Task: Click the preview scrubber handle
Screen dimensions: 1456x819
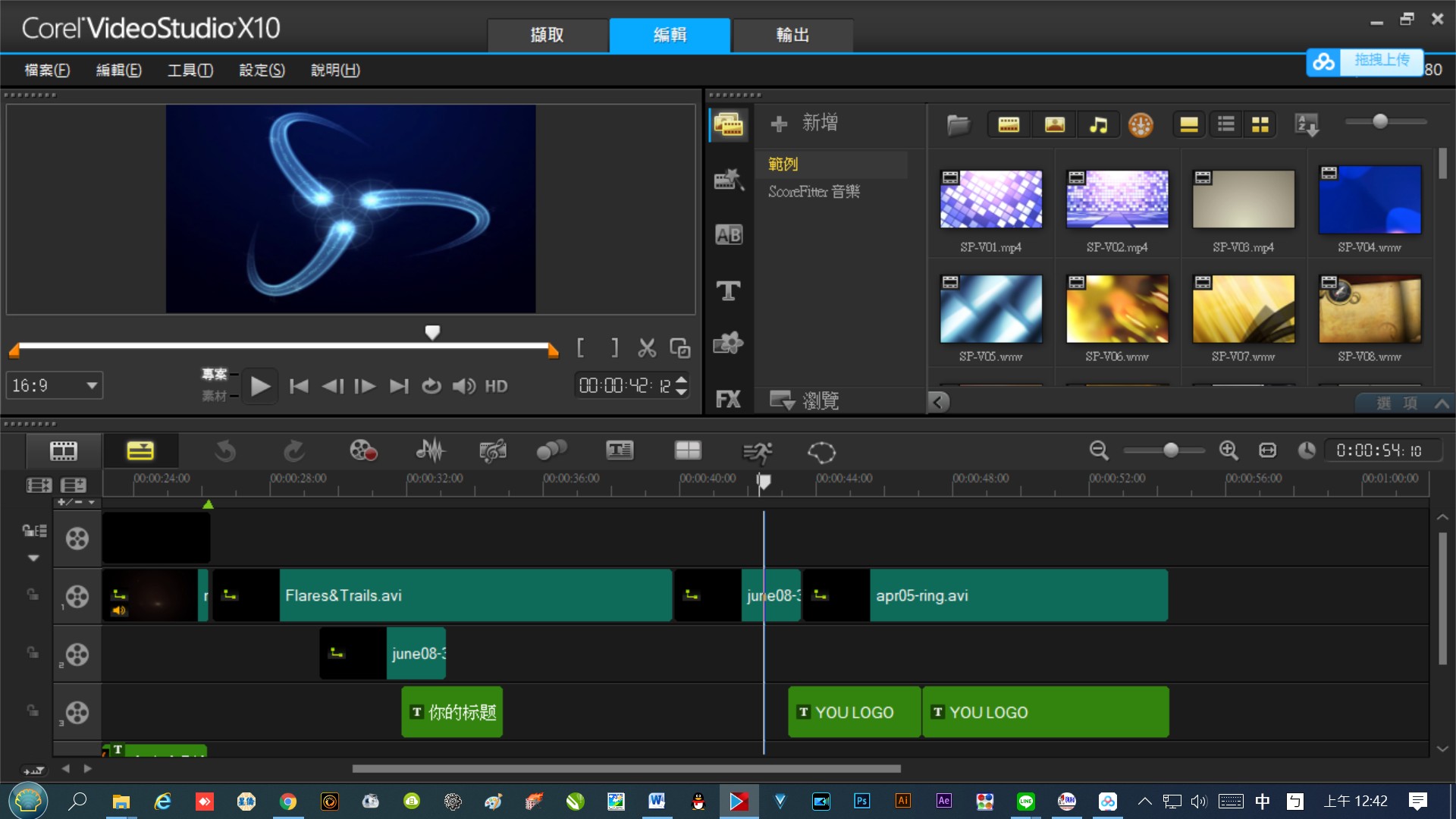Action: pos(432,332)
